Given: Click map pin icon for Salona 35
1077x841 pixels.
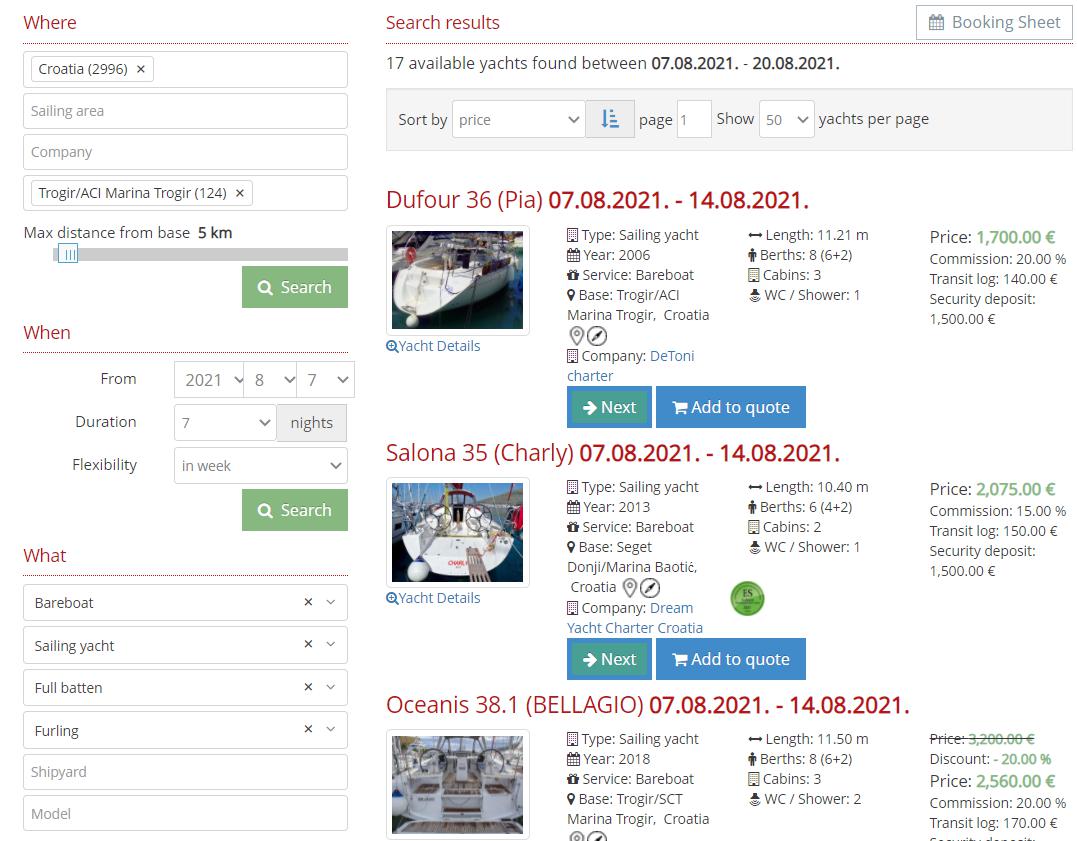Looking at the screenshot, I should coord(630,587).
